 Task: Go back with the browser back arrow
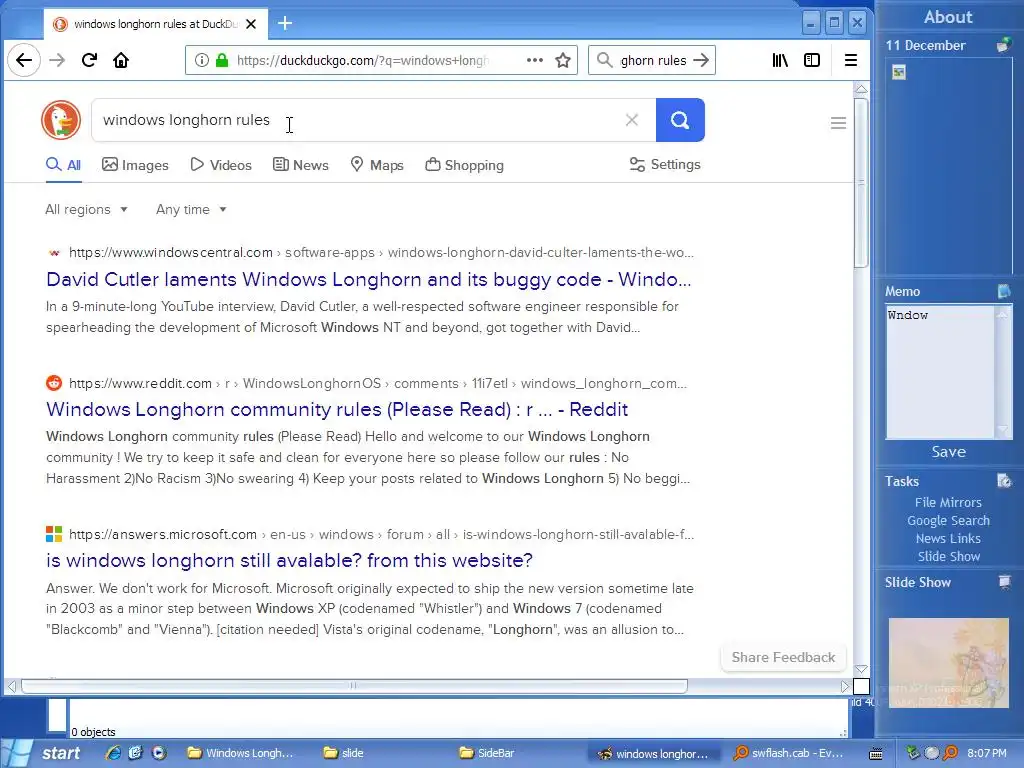click(x=24, y=60)
